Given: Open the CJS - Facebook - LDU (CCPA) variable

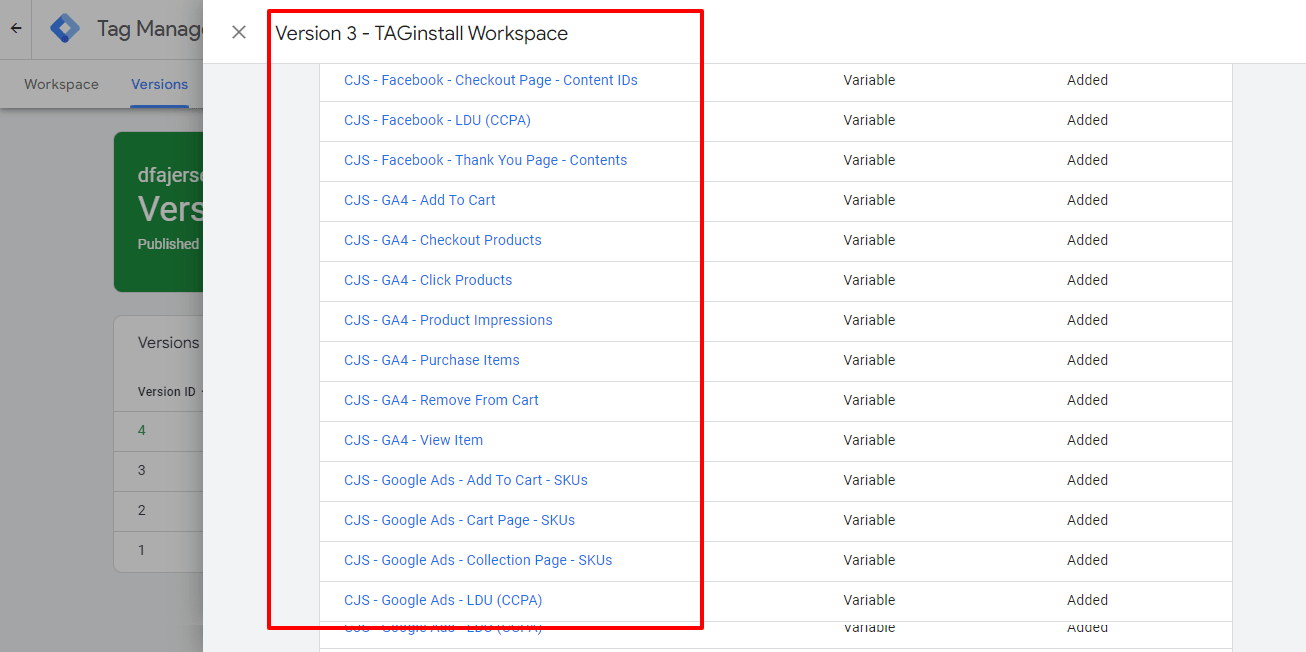Looking at the screenshot, I should click(437, 120).
